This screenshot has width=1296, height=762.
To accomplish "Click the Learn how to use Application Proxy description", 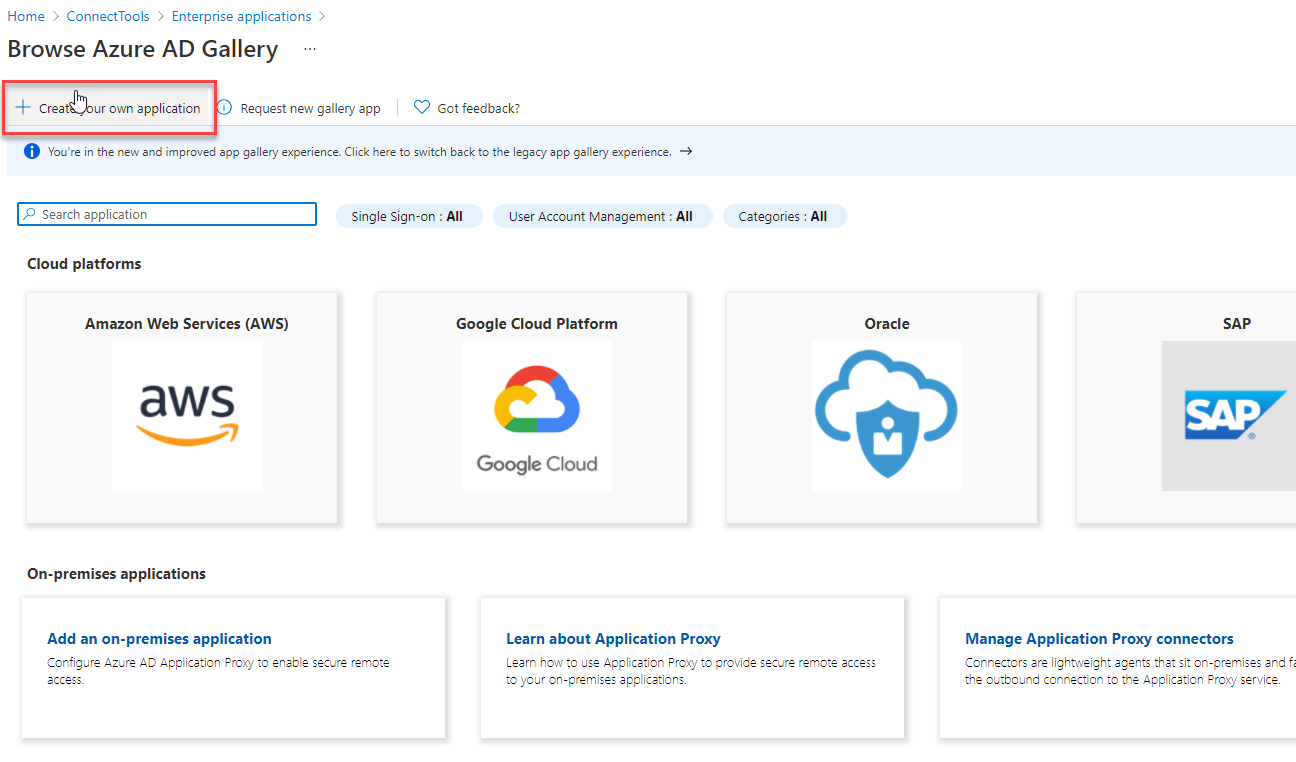I will point(691,671).
